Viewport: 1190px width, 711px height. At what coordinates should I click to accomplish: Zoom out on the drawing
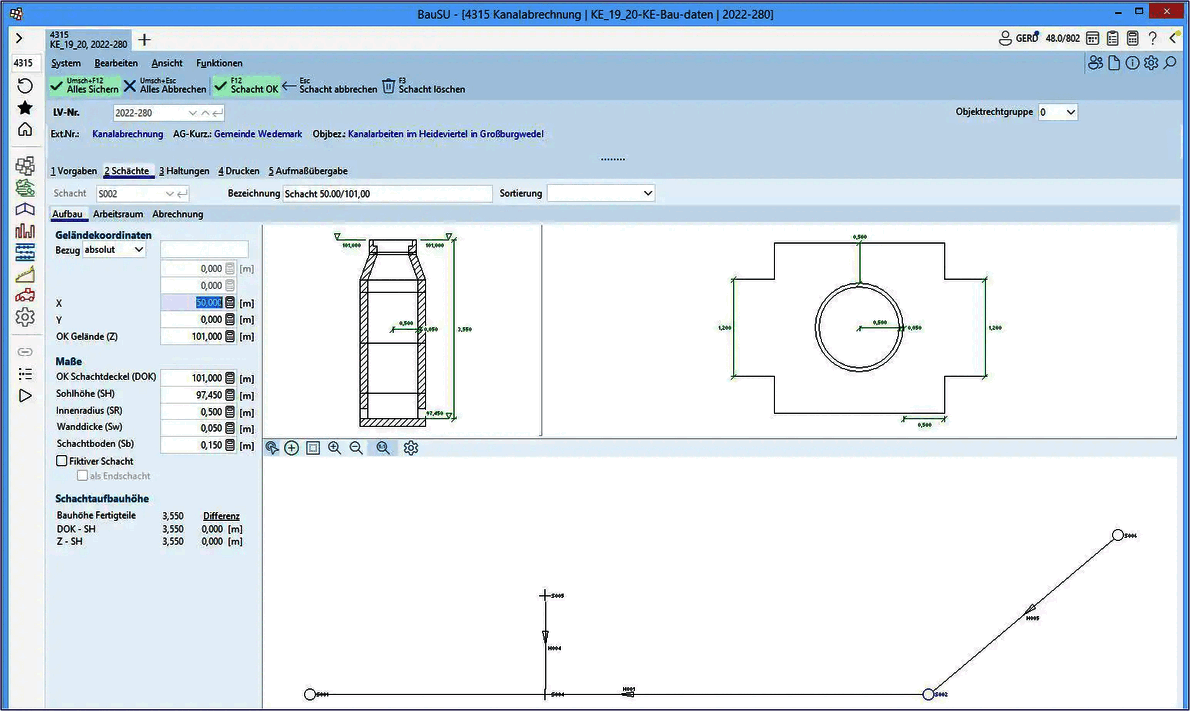pyautogui.click(x=356, y=448)
